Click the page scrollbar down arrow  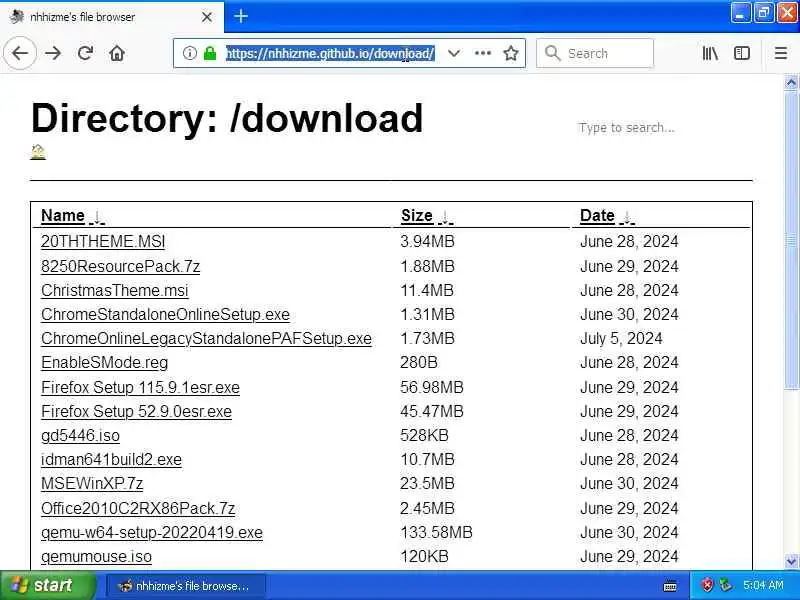[791, 562]
